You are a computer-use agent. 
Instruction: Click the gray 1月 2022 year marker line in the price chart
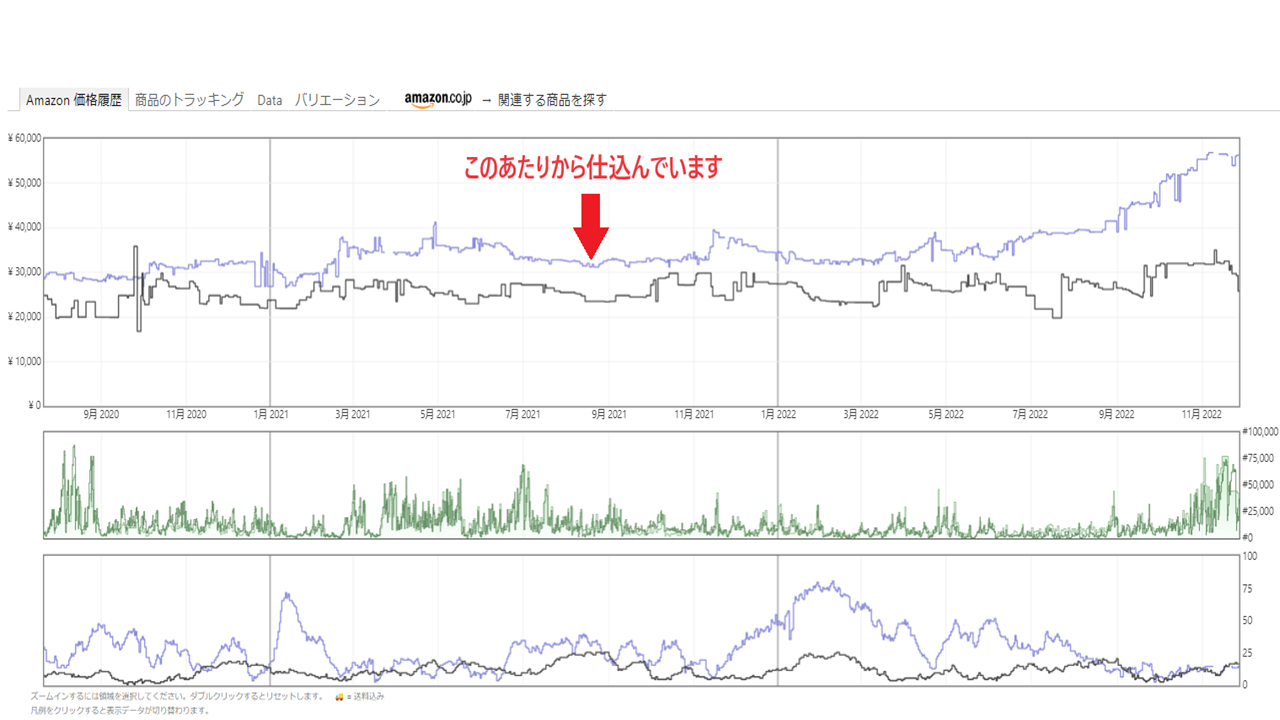pyautogui.click(x=778, y=272)
